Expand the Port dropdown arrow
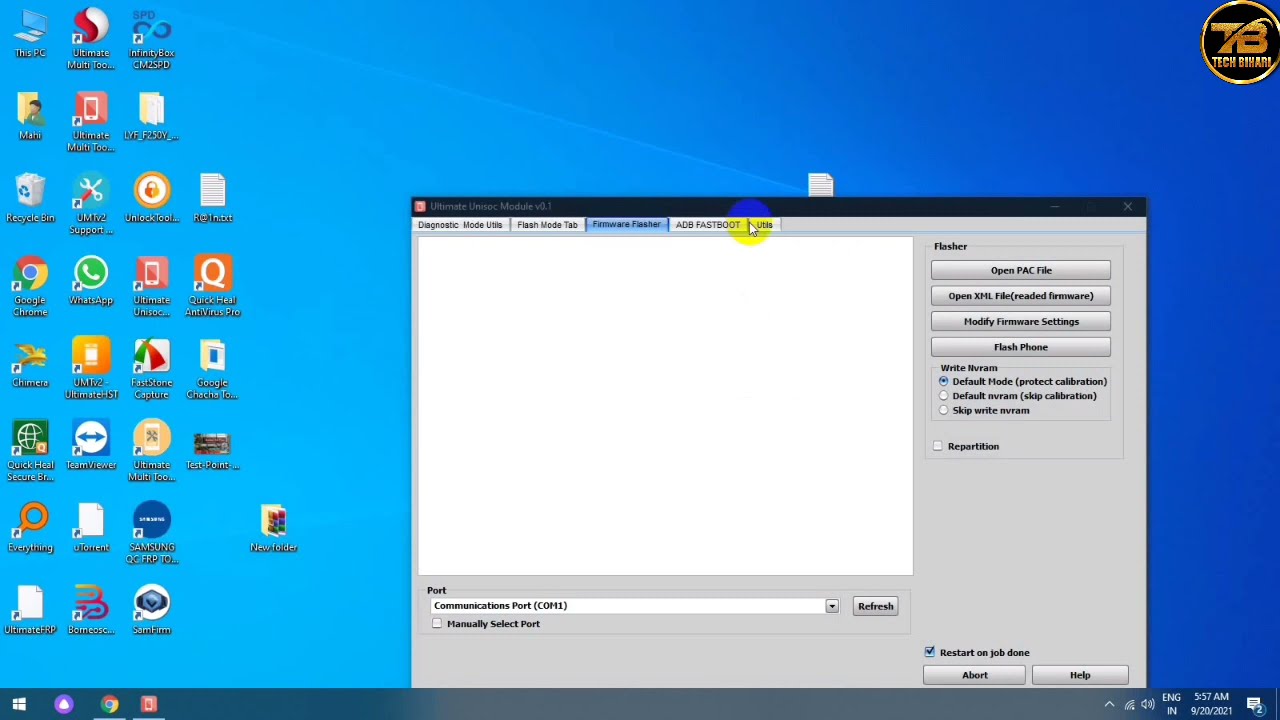The height and width of the screenshot is (720, 1280). click(x=832, y=606)
